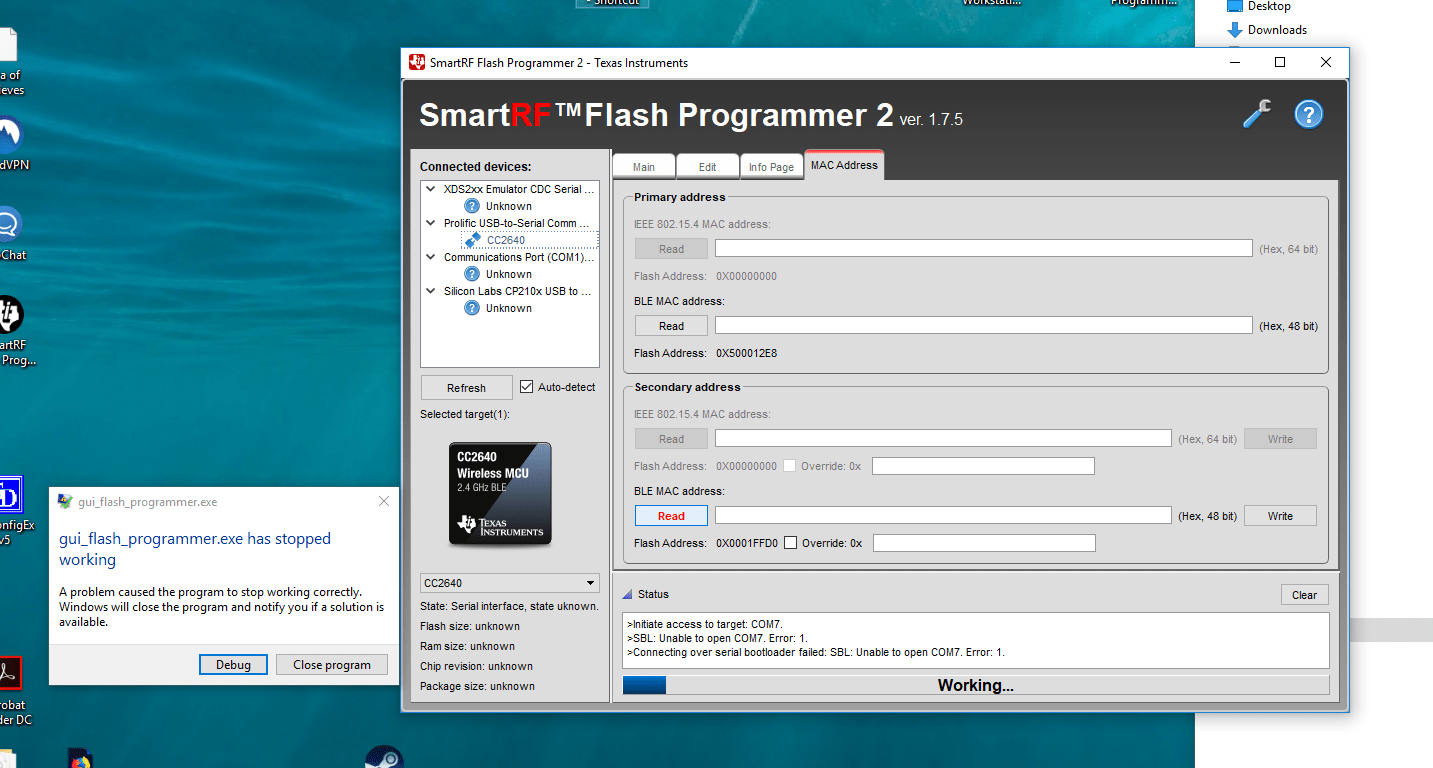Click 'Desktop' in the File Explorer window
The height and width of the screenshot is (768, 1433).
tap(1259, 6)
